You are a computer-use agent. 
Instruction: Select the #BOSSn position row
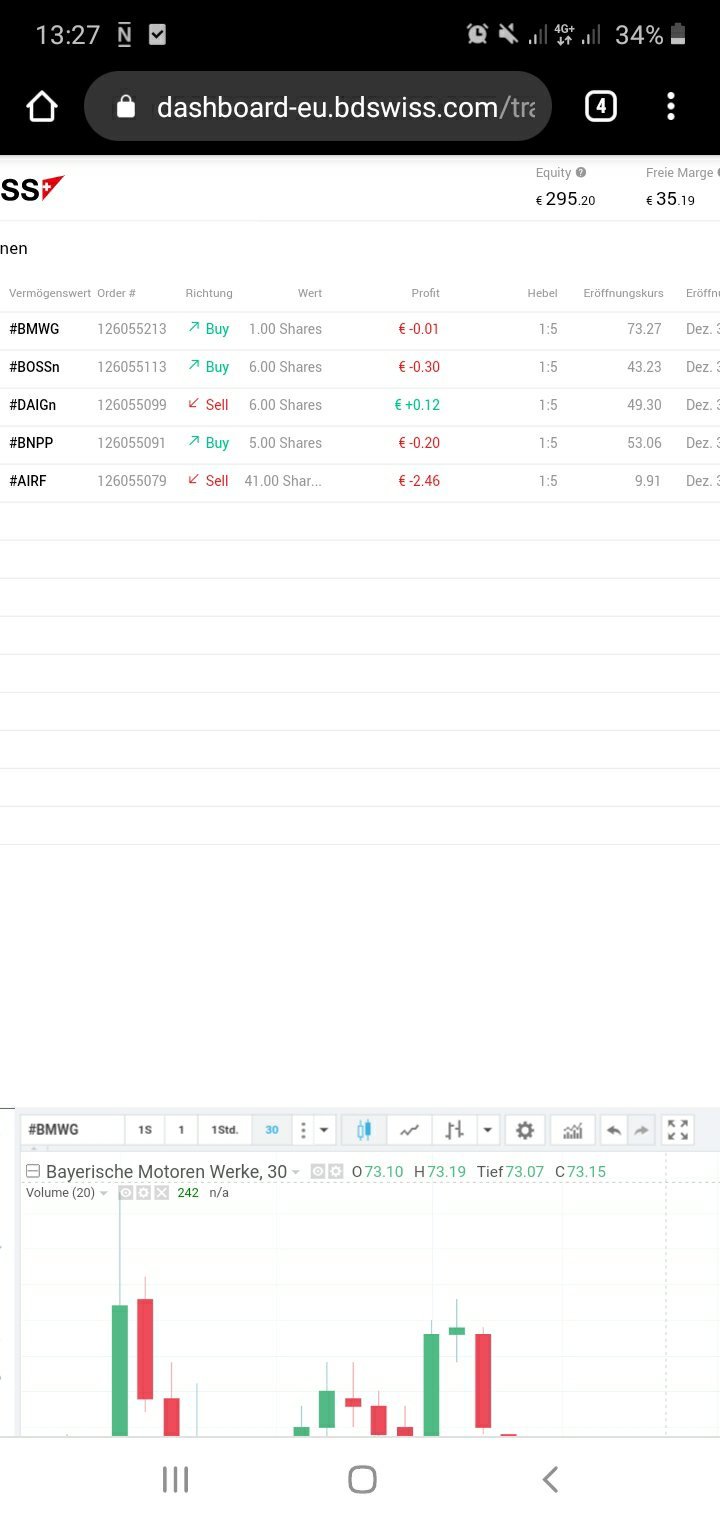click(360, 367)
